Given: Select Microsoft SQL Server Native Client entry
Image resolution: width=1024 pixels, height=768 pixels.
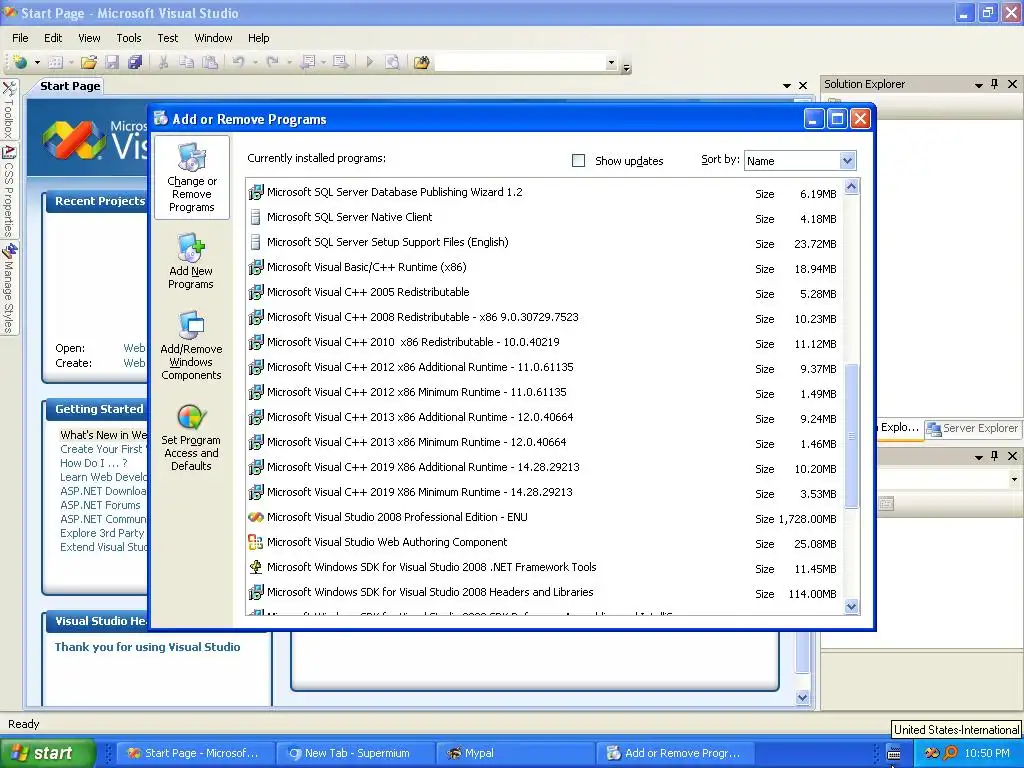Looking at the screenshot, I should point(544,217).
